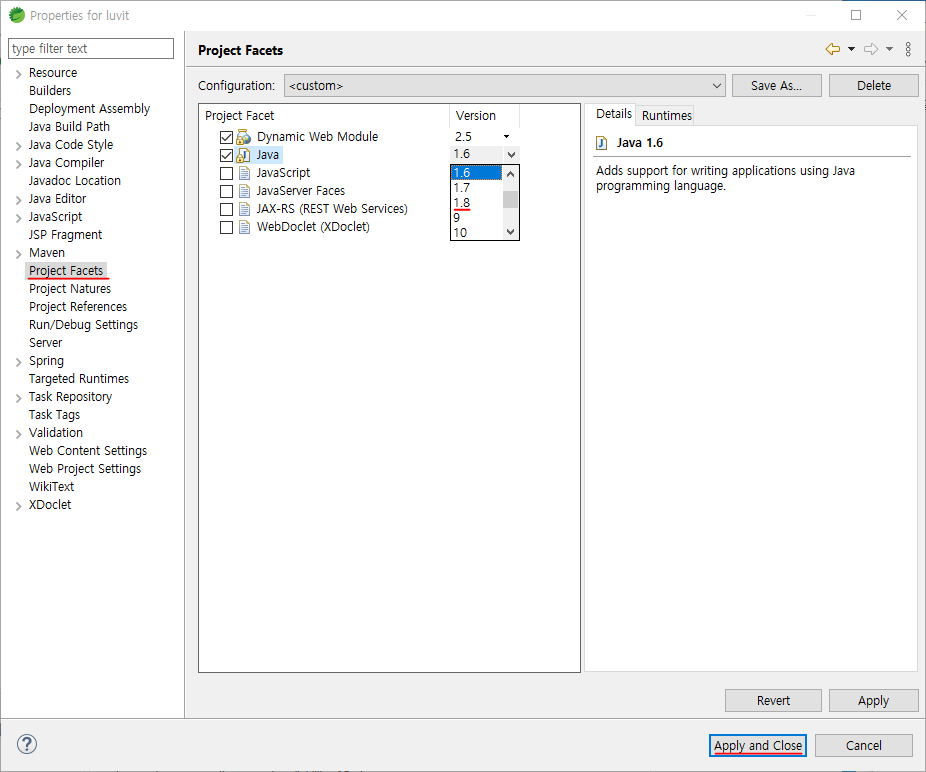Switch to the Details tab

pos(614,114)
